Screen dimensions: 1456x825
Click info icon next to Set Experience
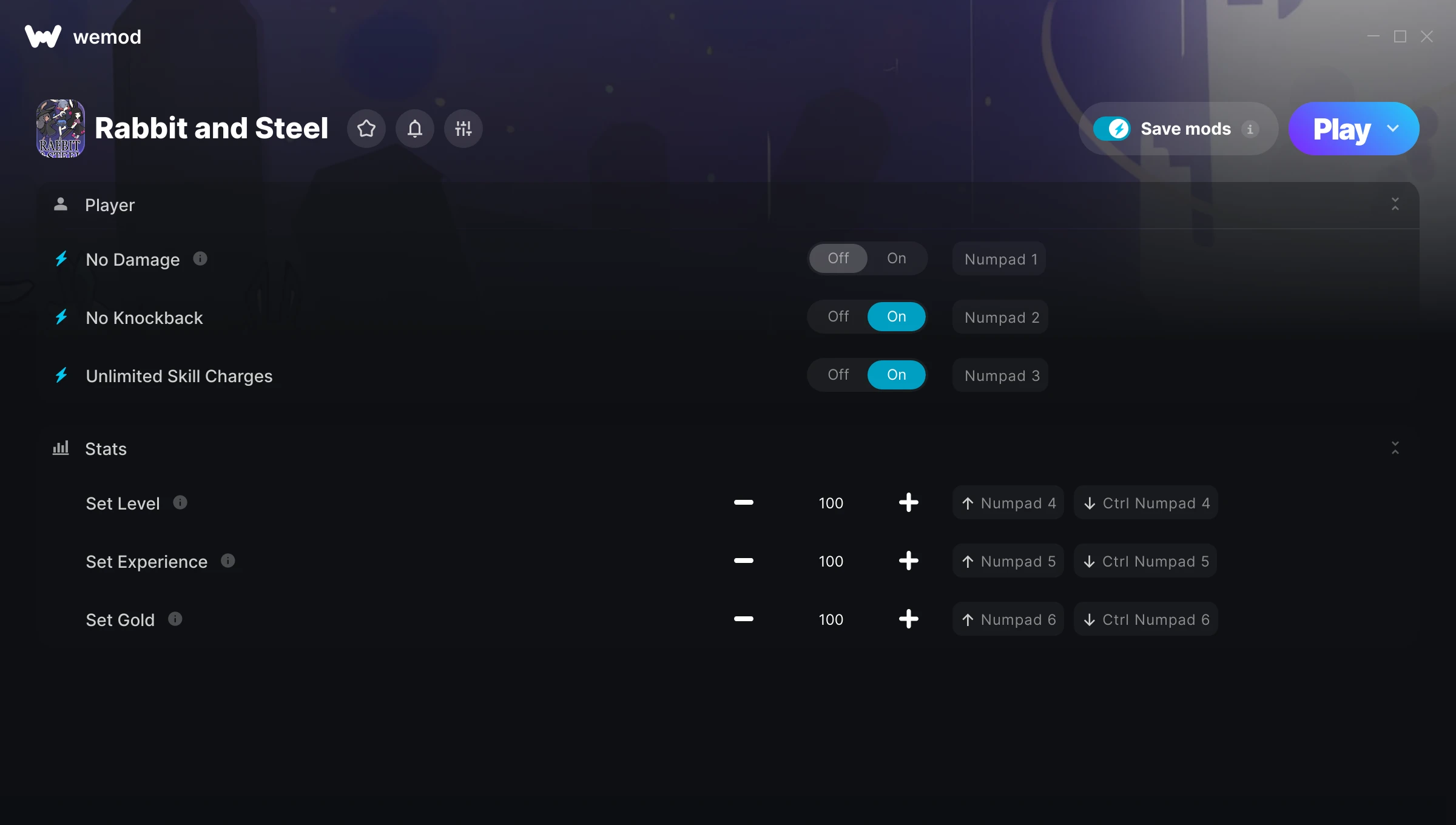point(228,561)
